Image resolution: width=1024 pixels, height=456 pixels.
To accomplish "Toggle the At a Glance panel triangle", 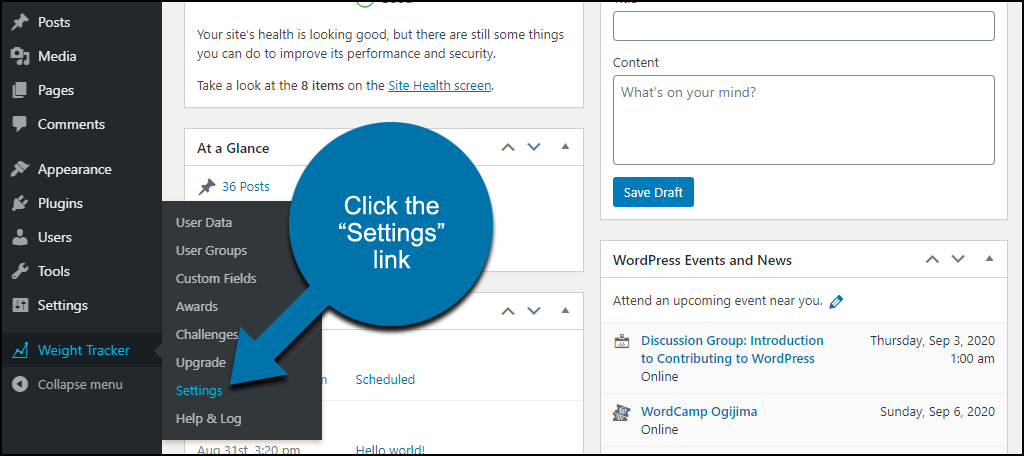I will tap(565, 147).
